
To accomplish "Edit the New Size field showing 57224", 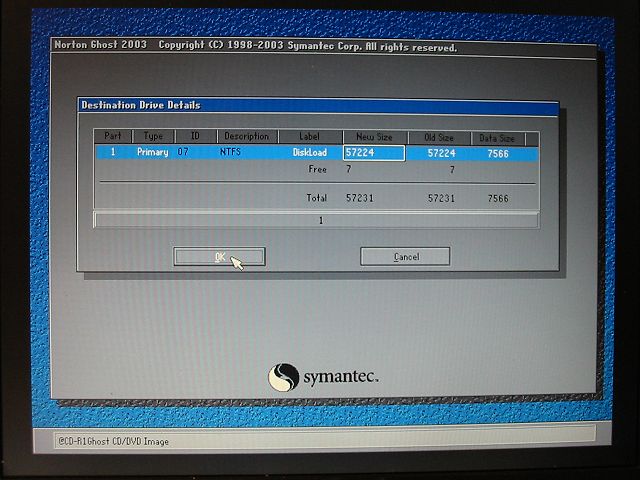I will [373, 153].
